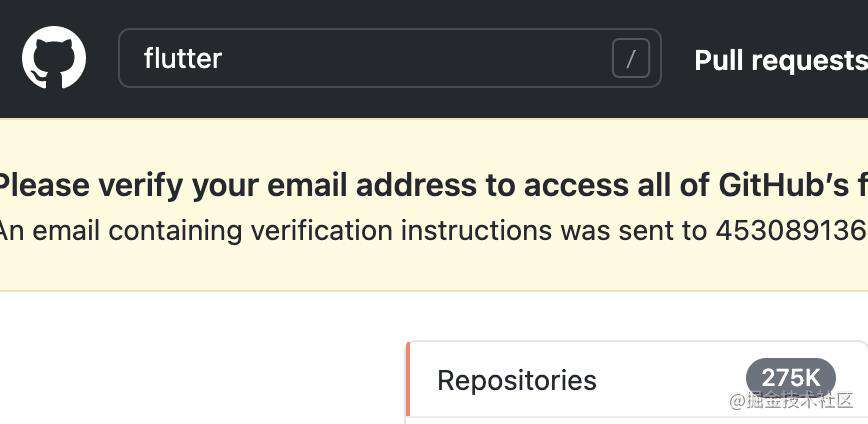The image size is (868, 424).
Task: Place cursor on the word flutter
Action: click(183, 58)
